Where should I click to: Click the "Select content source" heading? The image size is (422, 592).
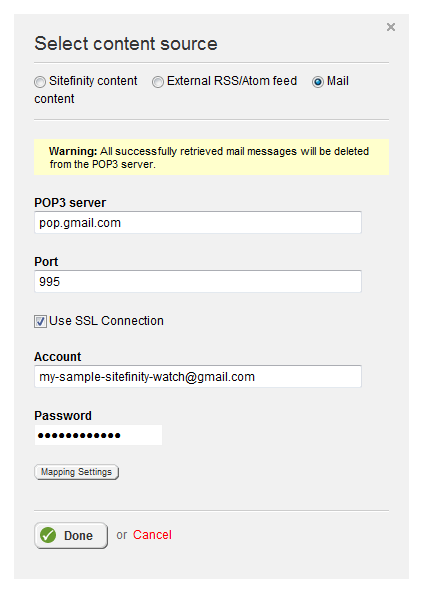[126, 43]
